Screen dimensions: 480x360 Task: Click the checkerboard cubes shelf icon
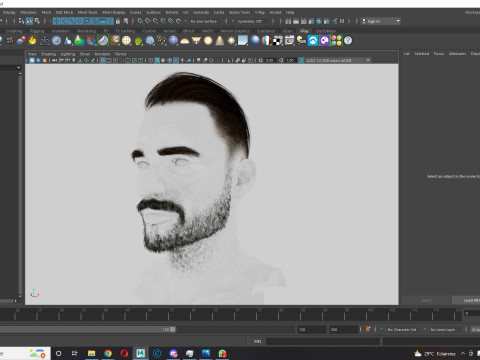pos(278,41)
